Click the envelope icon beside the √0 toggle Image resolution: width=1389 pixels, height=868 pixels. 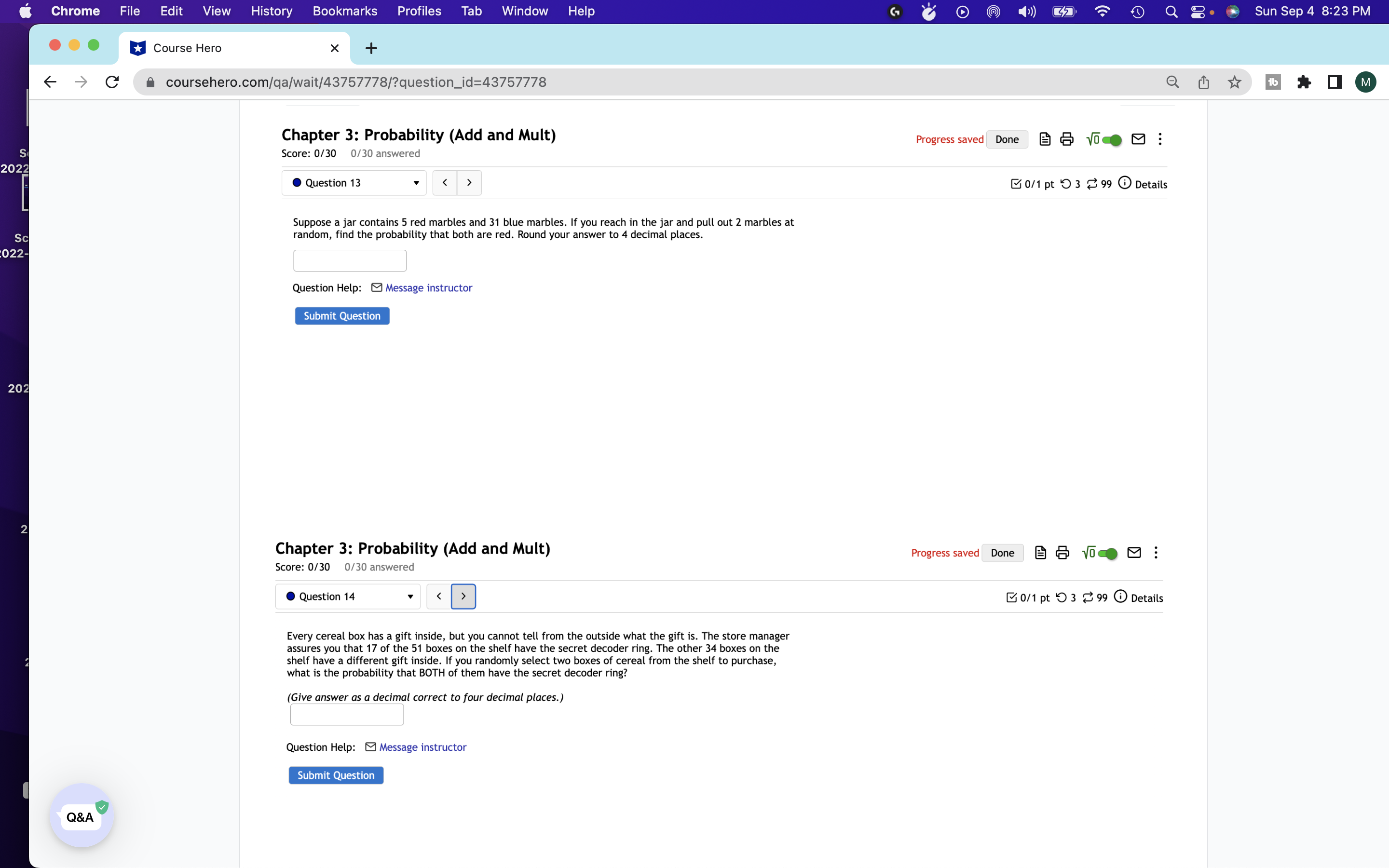(1138, 139)
